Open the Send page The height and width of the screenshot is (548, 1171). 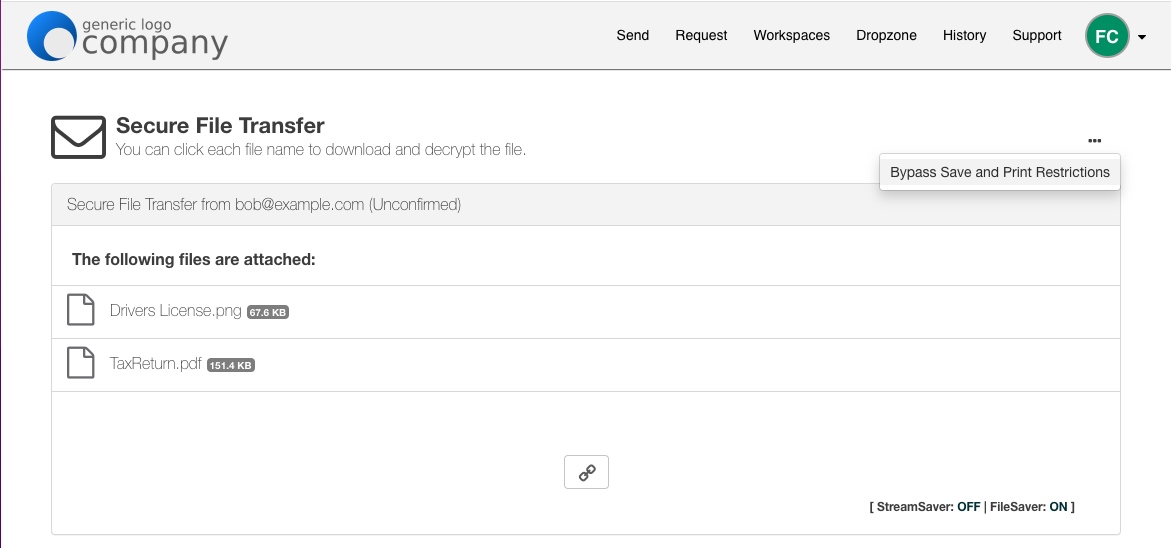[633, 35]
